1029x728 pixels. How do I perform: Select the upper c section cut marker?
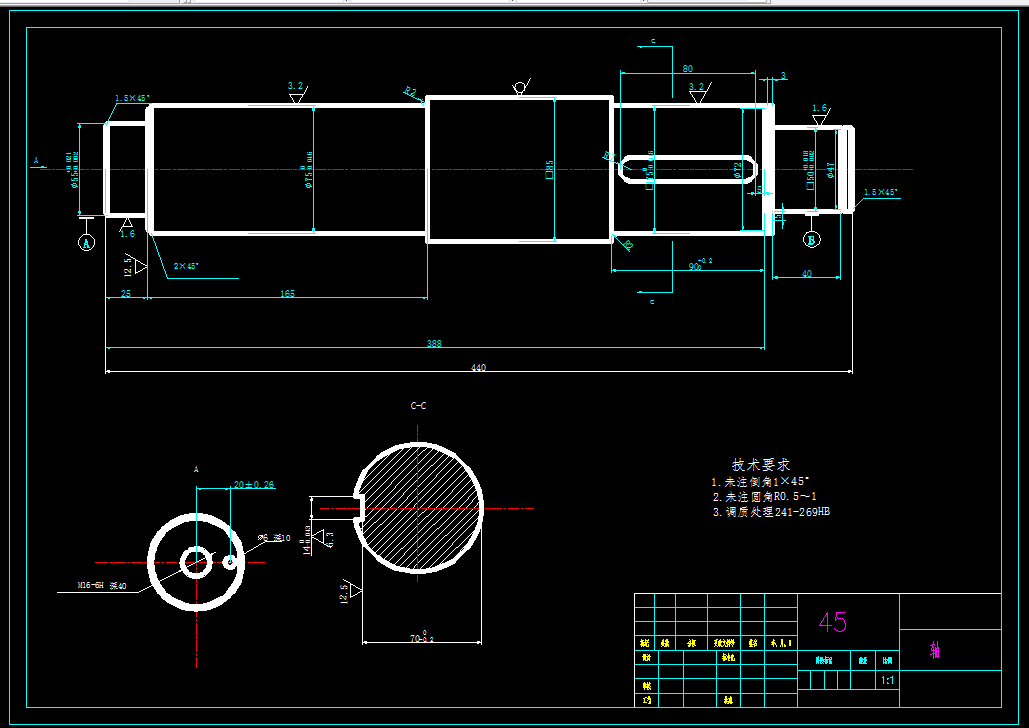coord(653,41)
